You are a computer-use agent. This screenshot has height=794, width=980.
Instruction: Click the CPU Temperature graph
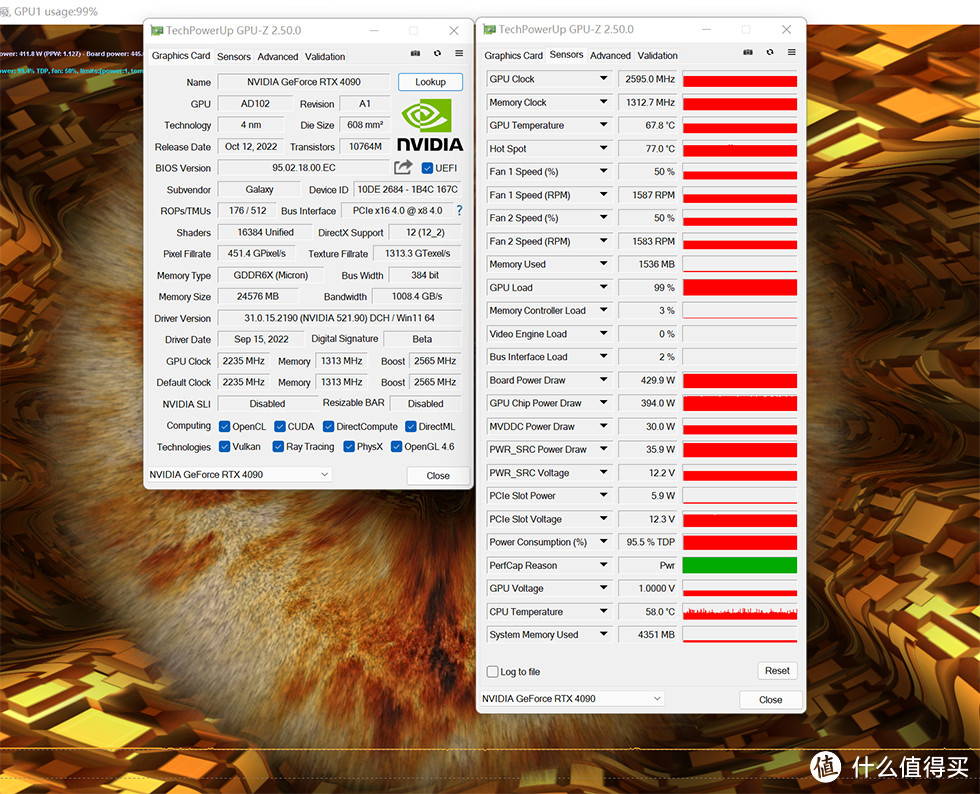pyautogui.click(x=739, y=611)
